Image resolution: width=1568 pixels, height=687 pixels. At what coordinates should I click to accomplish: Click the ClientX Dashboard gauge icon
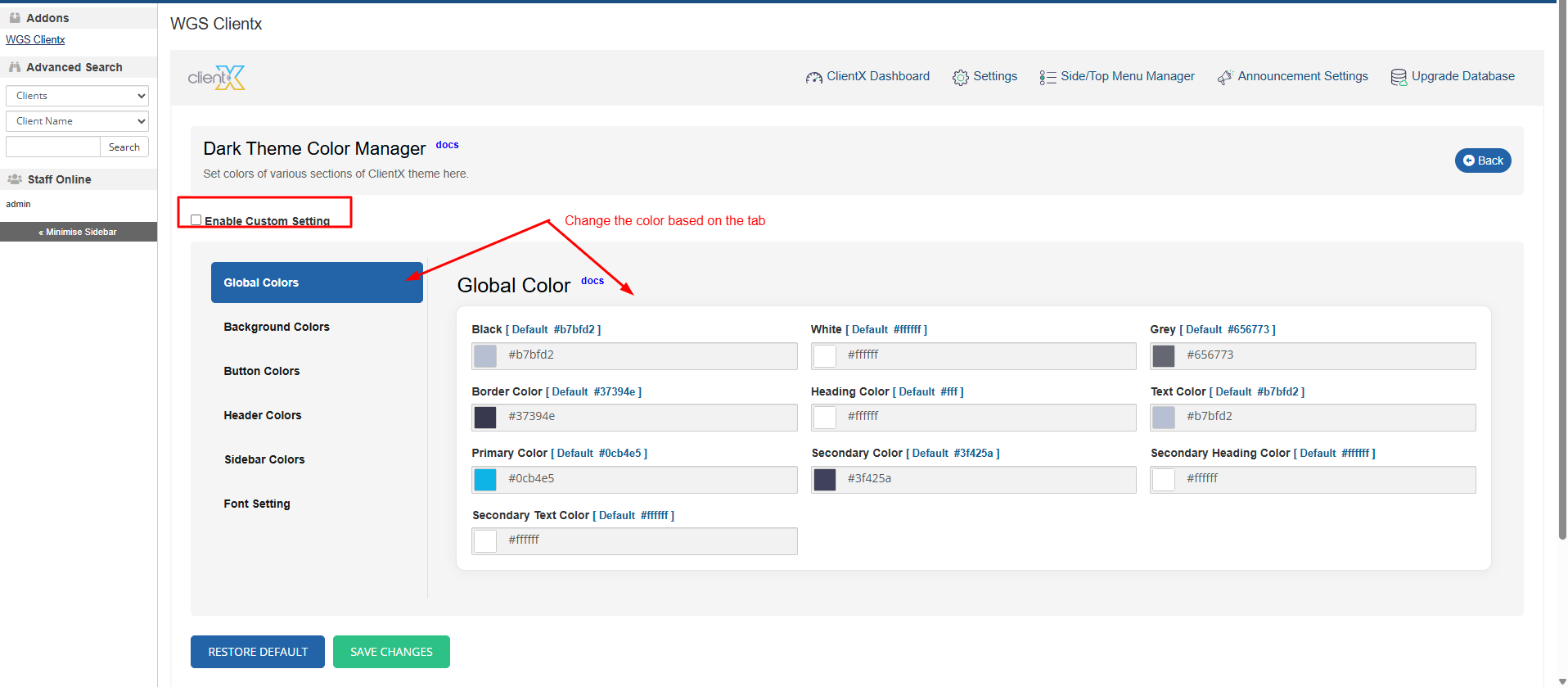pyautogui.click(x=813, y=78)
